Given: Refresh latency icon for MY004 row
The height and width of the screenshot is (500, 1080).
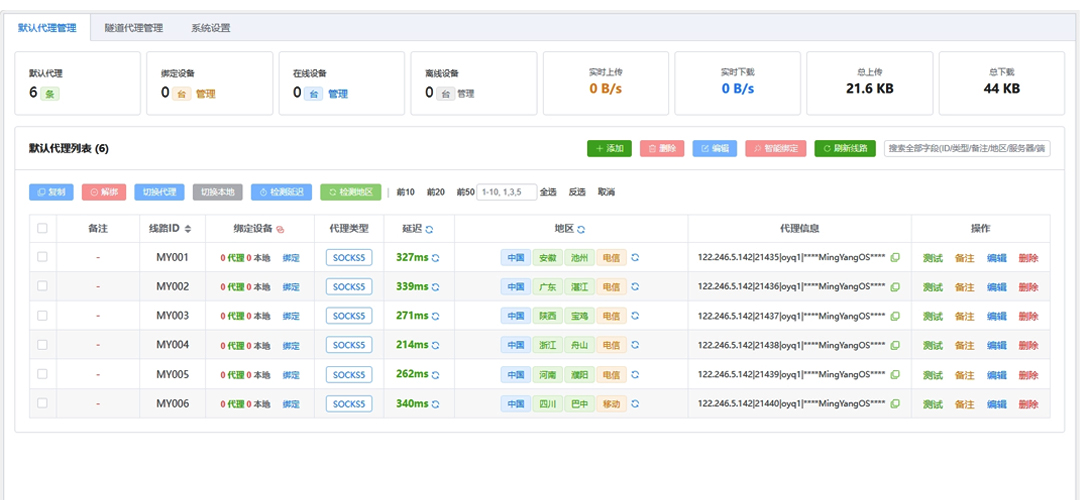Looking at the screenshot, I should pos(435,345).
